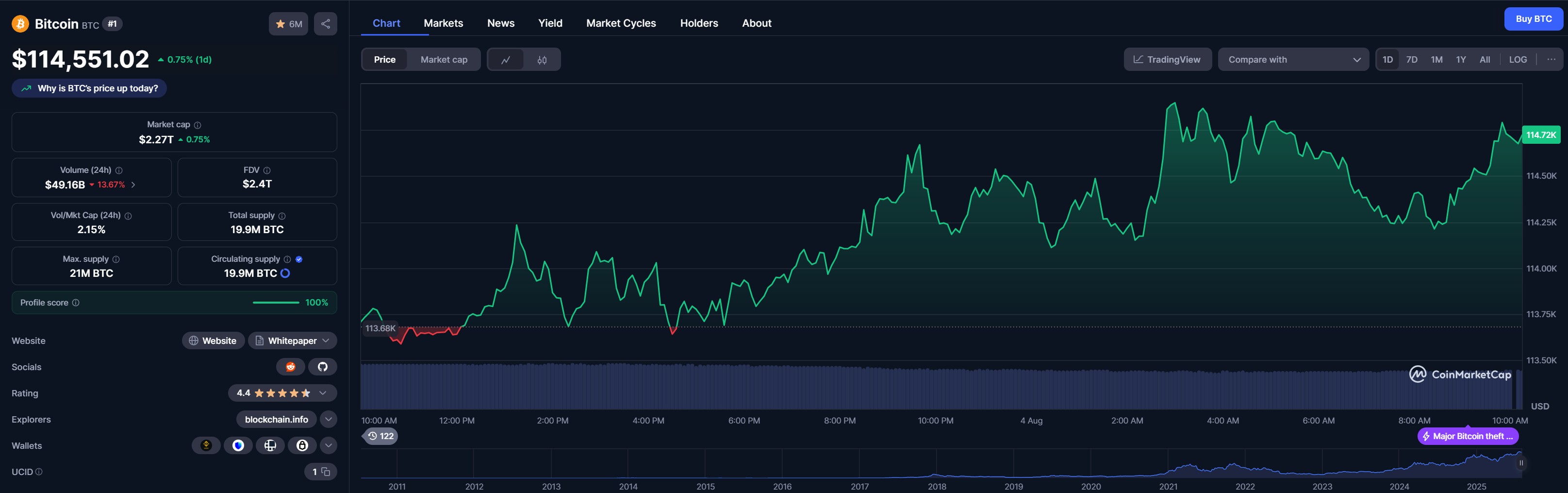Open Bitcoin's Reddit page via the Reddit icon

coord(290,366)
